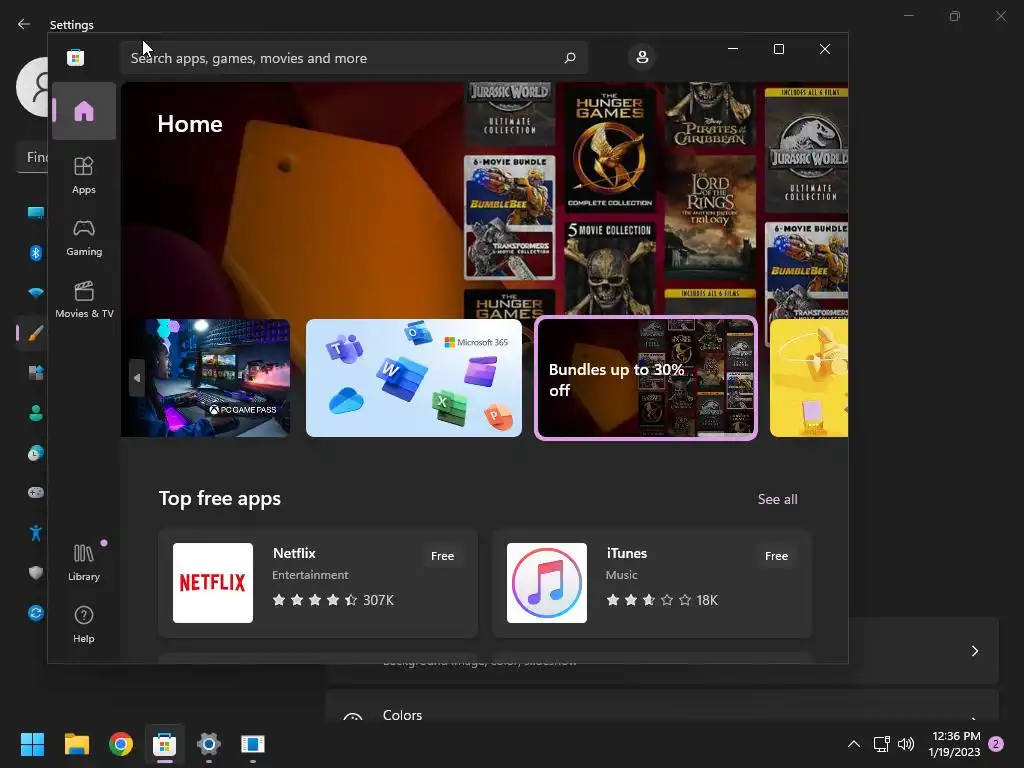Image resolution: width=1024 pixels, height=768 pixels.
Task: Open Movies & TV section
Action: pos(84,299)
